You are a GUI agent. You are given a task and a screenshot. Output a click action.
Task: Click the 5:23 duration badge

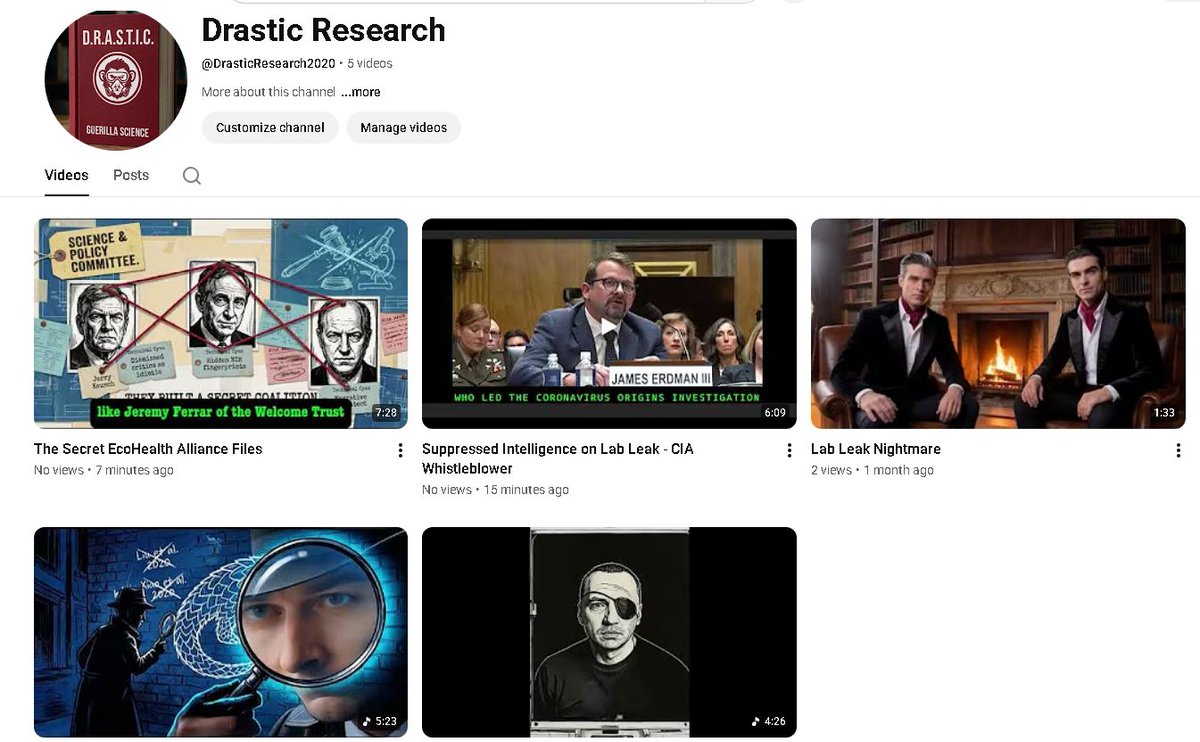click(x=380, y=720)
